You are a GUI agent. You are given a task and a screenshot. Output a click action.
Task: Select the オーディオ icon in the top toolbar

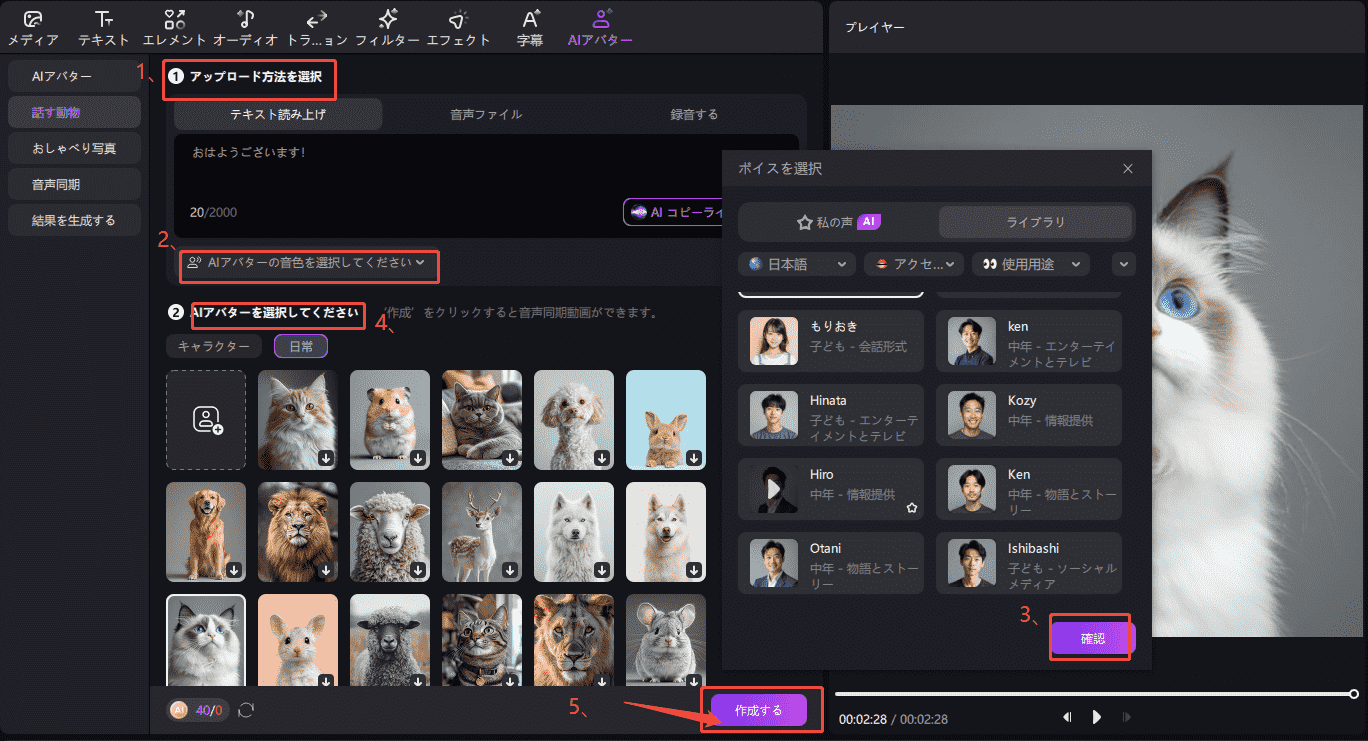coord(244,25)
